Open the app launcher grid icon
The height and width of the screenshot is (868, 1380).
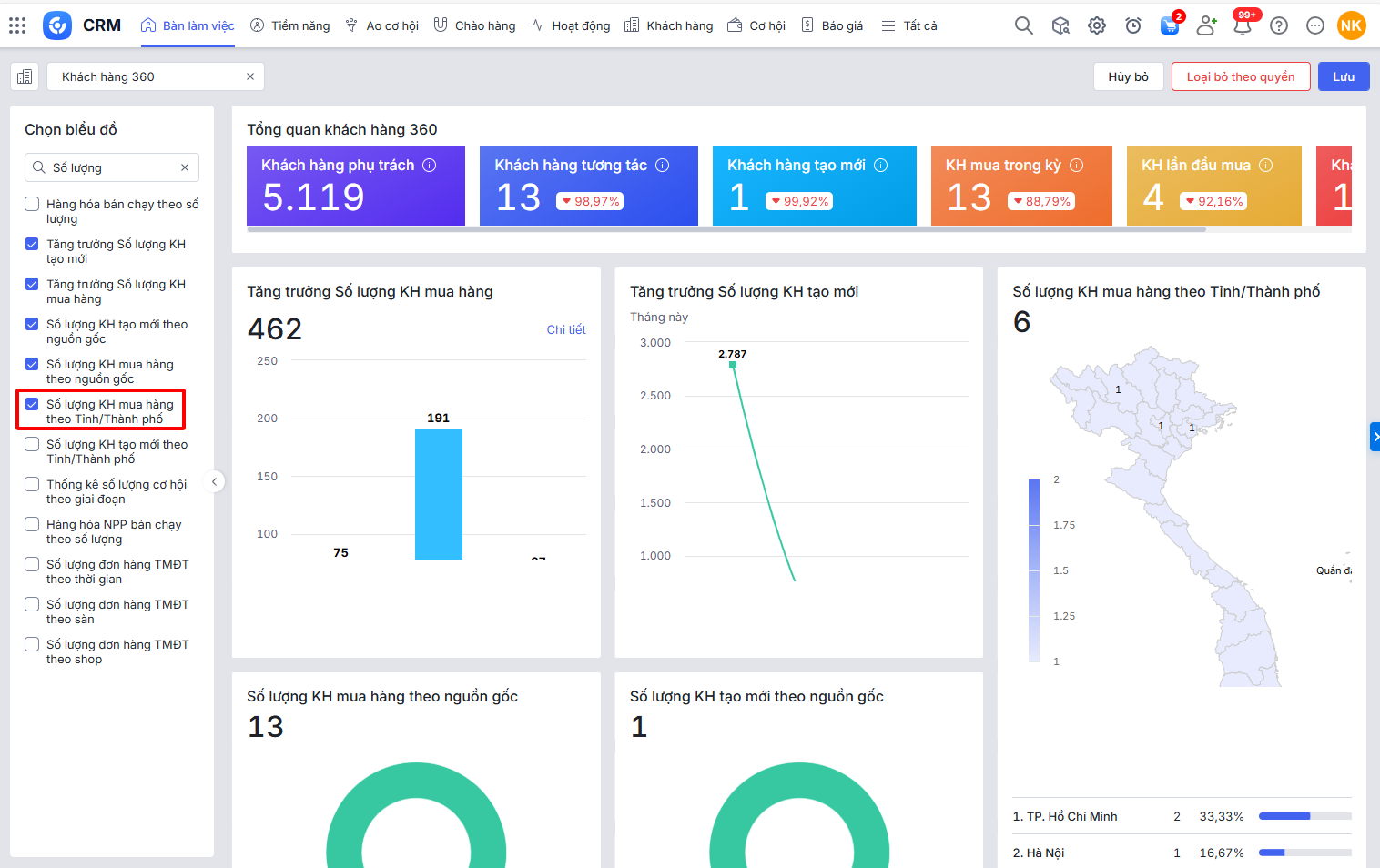pyautogui.click(x=17, y=25)
